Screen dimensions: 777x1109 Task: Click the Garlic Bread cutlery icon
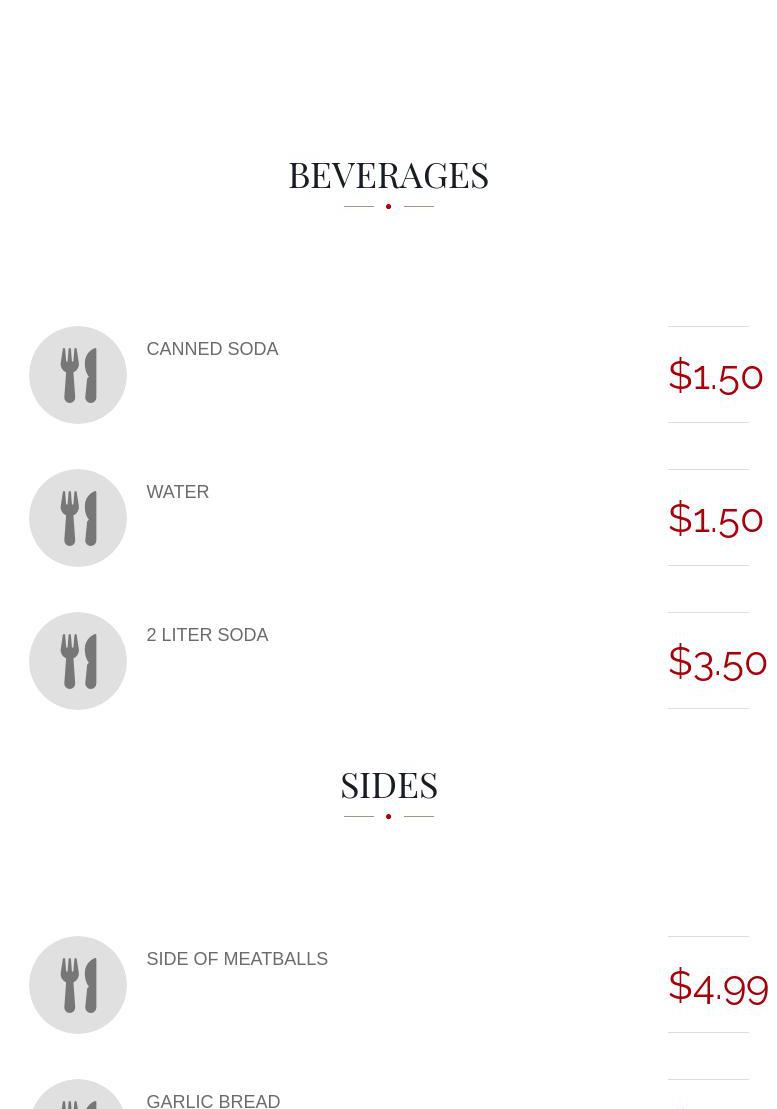point(78,1096)
